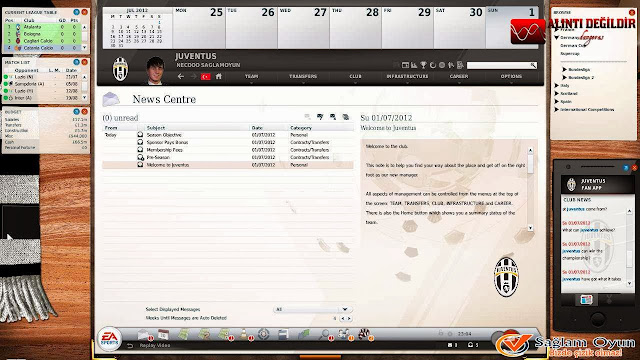Screen dimensions: 640x360
Task: Select Sunday 1 in the calendar strip
Action: (512, 28)
